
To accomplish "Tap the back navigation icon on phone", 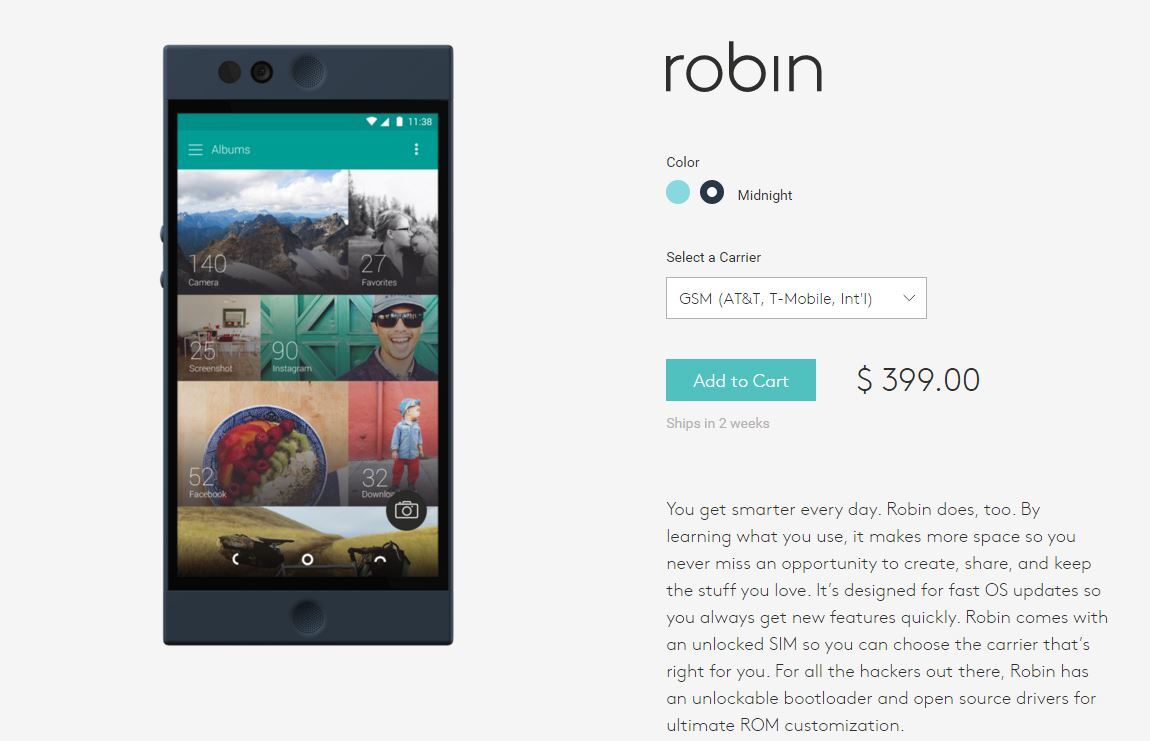I will tap(235, 559).
